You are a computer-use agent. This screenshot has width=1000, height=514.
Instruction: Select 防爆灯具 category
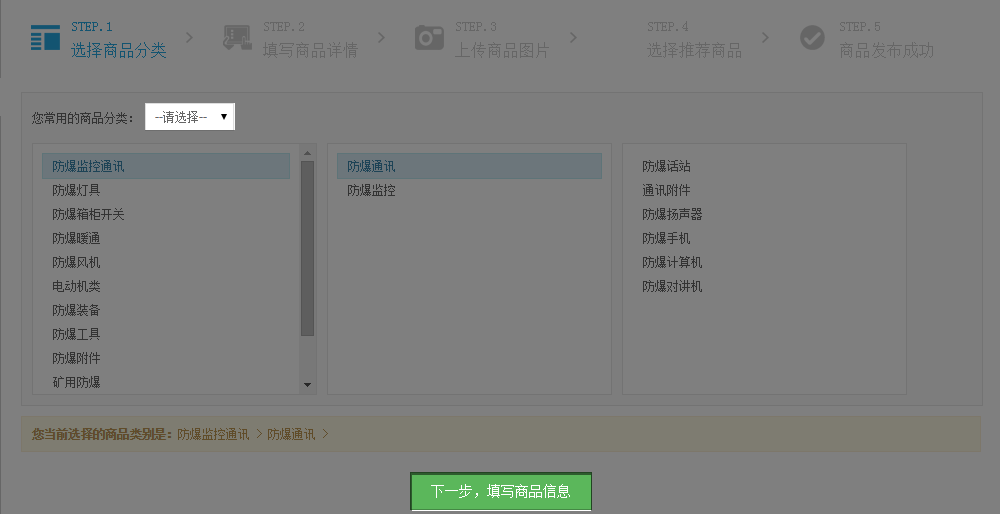76,190
